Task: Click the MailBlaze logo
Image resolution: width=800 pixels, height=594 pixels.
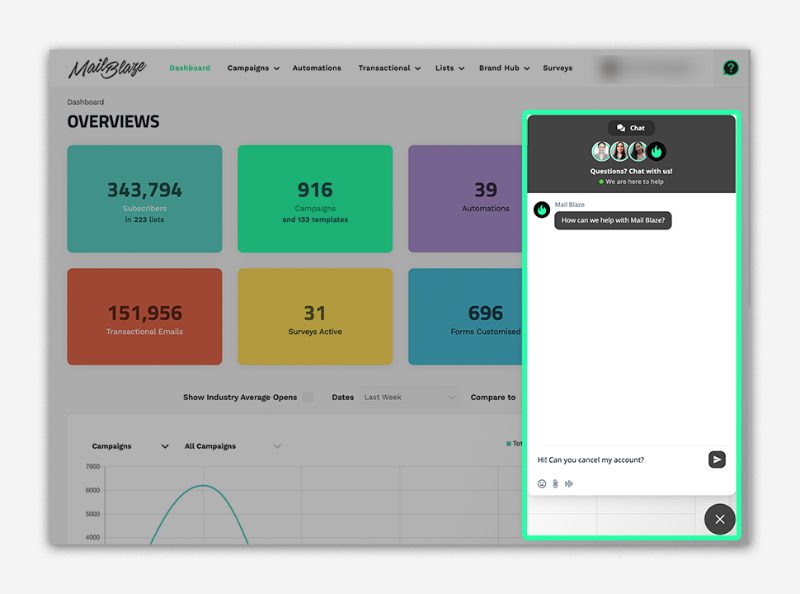Action: point(107,68)
